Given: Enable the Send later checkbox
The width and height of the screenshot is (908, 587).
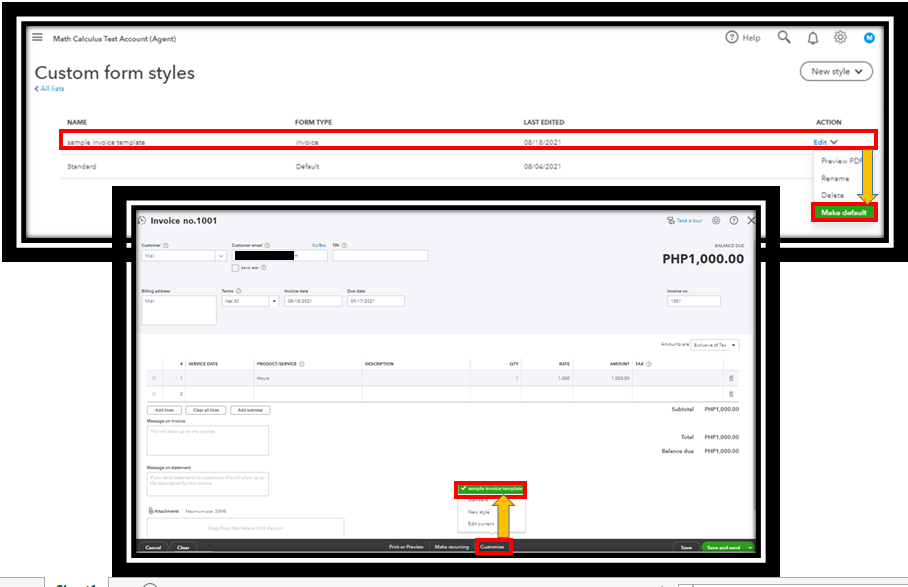Looking at the screenshot, I should click(x=236, y=266).
